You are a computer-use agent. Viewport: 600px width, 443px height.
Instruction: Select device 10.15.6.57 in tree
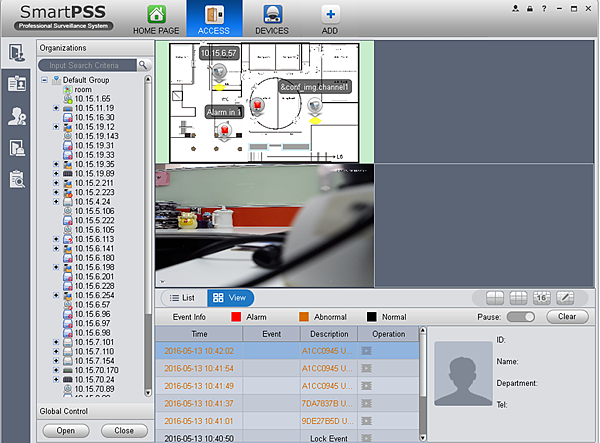coord(87,305)
